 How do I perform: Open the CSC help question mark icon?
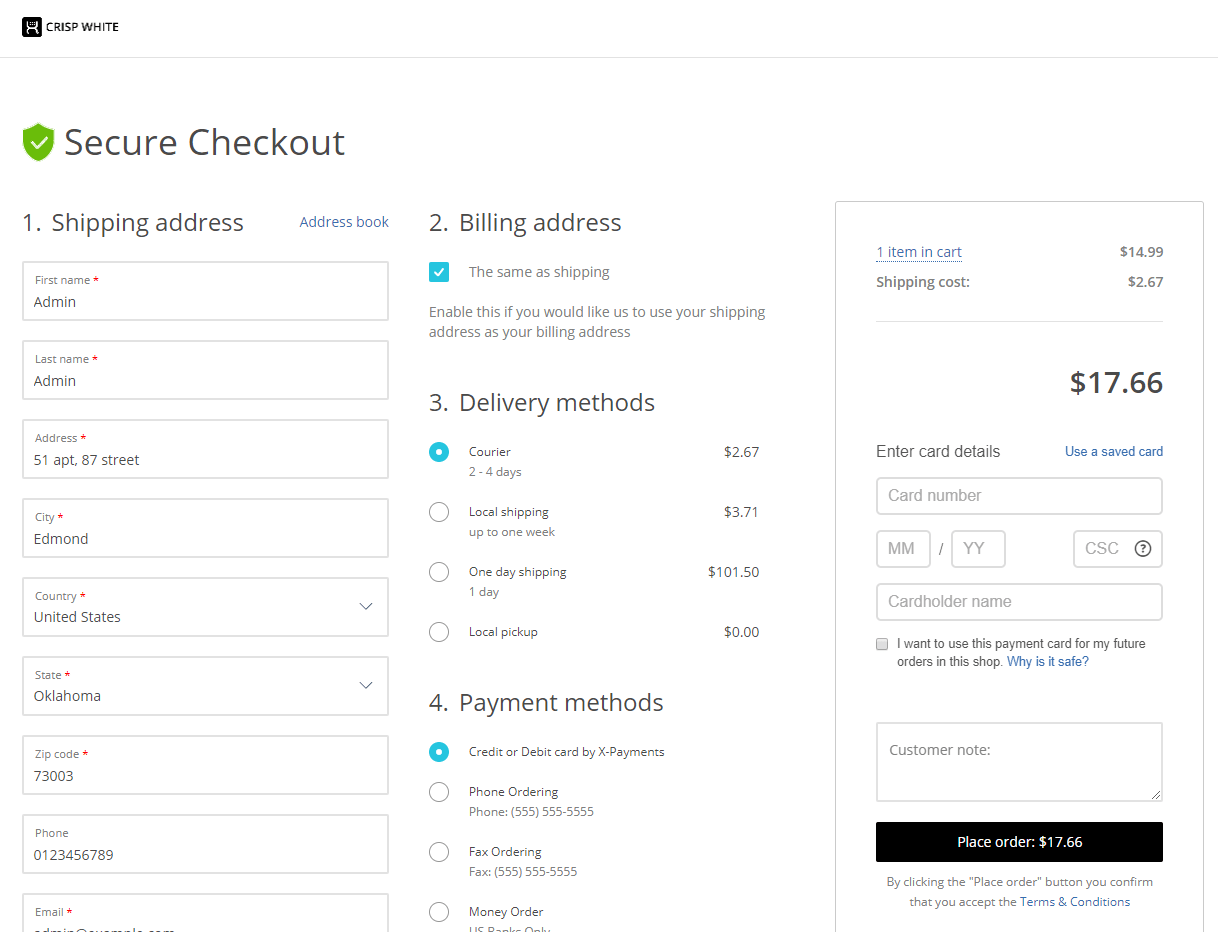pos(1143,548)
